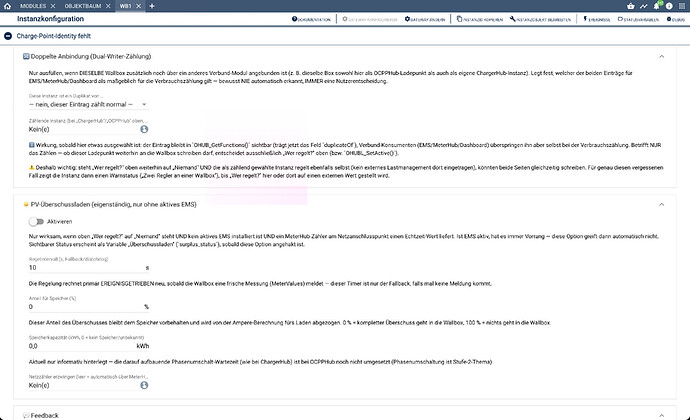Viewport: 690px width, 420px height.
Task: Collapse the Feedback section chevron
Action: (x=661, y=415)
